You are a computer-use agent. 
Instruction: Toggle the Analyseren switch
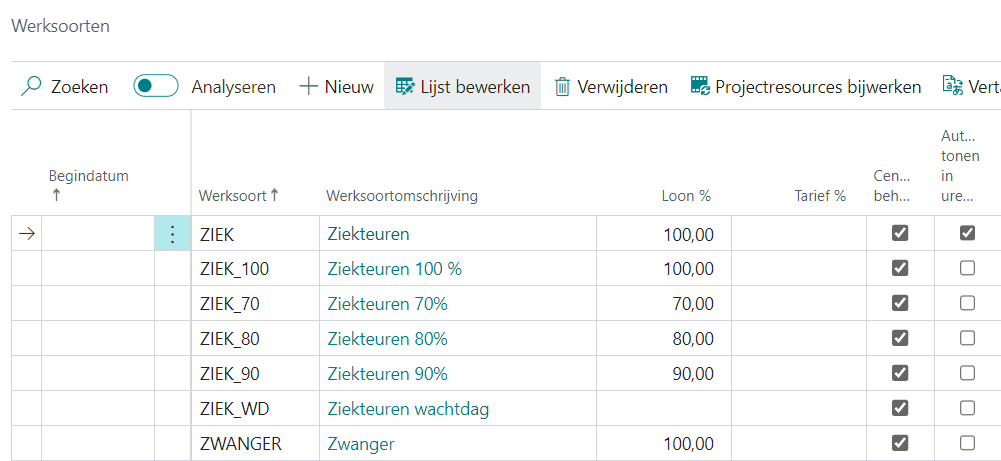156,87
